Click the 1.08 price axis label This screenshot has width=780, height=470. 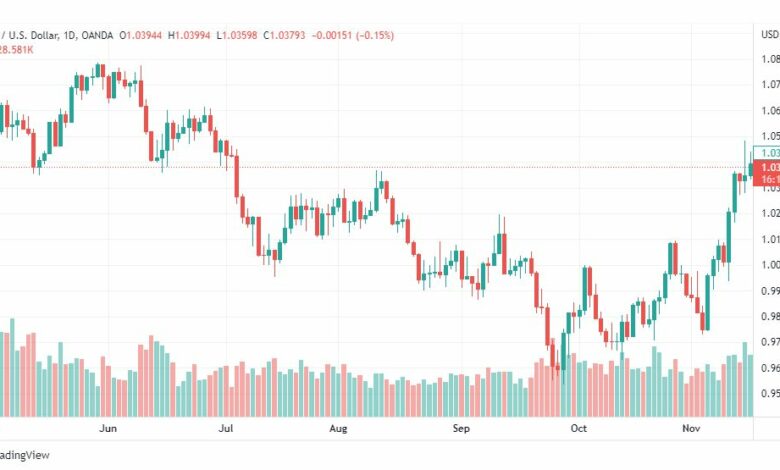[x=771, y=59]
